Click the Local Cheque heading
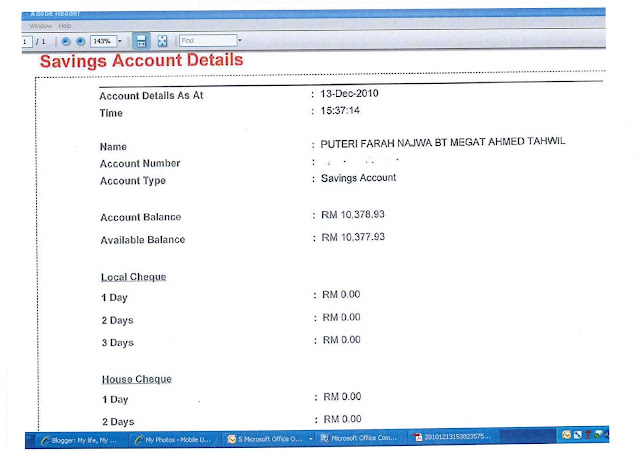Screen dimensions: 640x452 click(x=133, y=277)
